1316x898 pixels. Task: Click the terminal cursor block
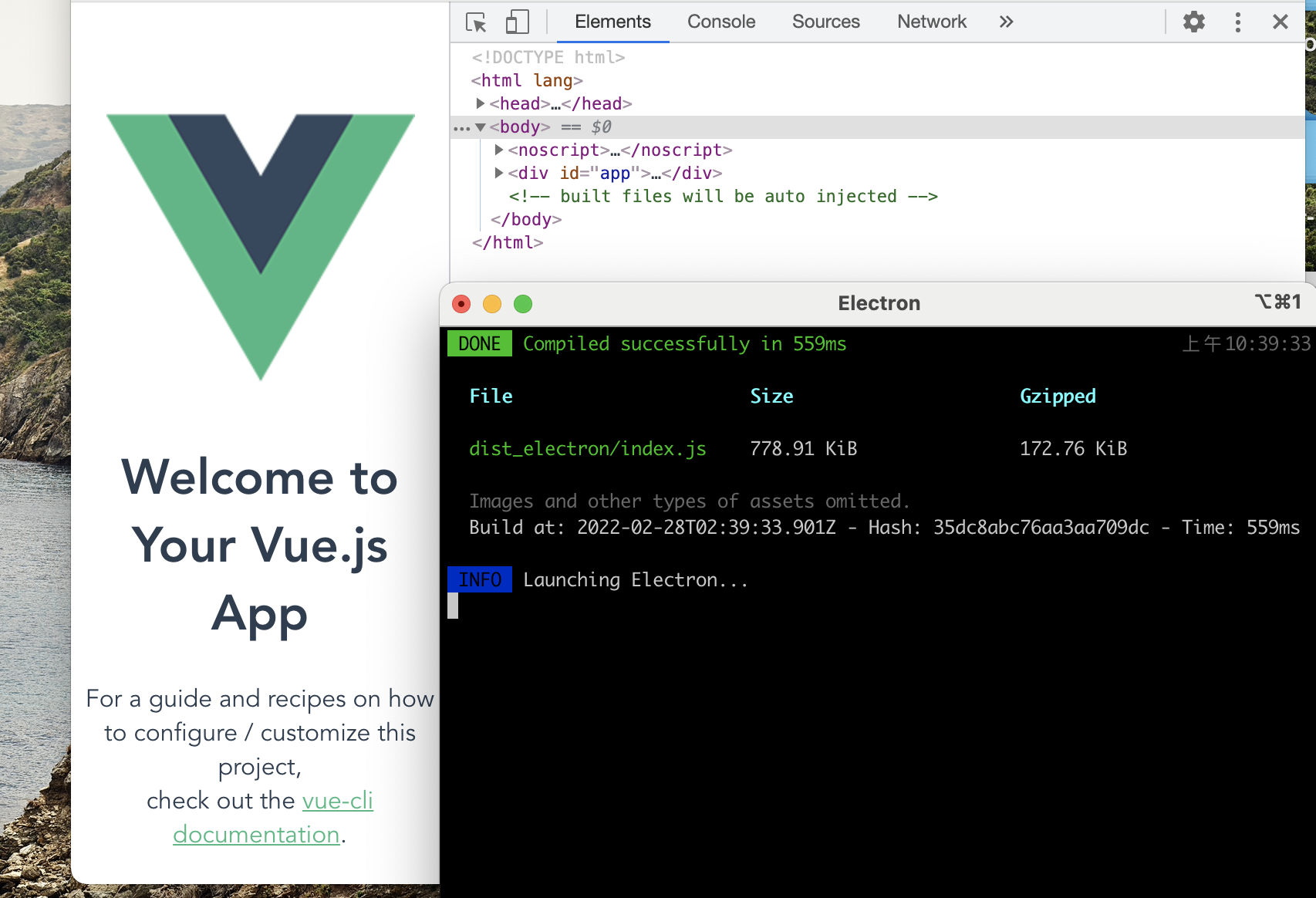(x=453, y=606)
